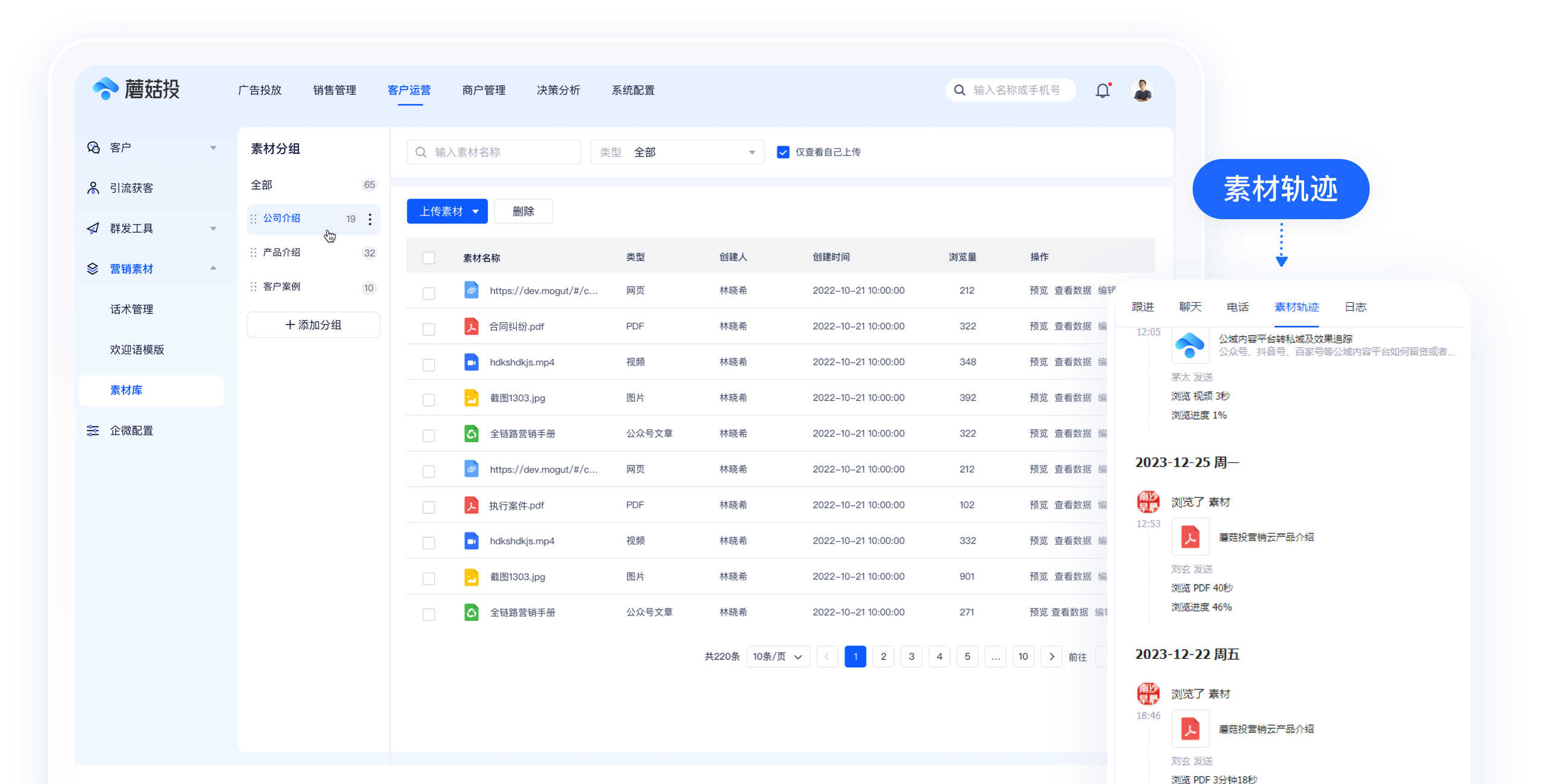The image size is (1542, 784).
Task: Open the notification bell
Action: point(1104,90)
